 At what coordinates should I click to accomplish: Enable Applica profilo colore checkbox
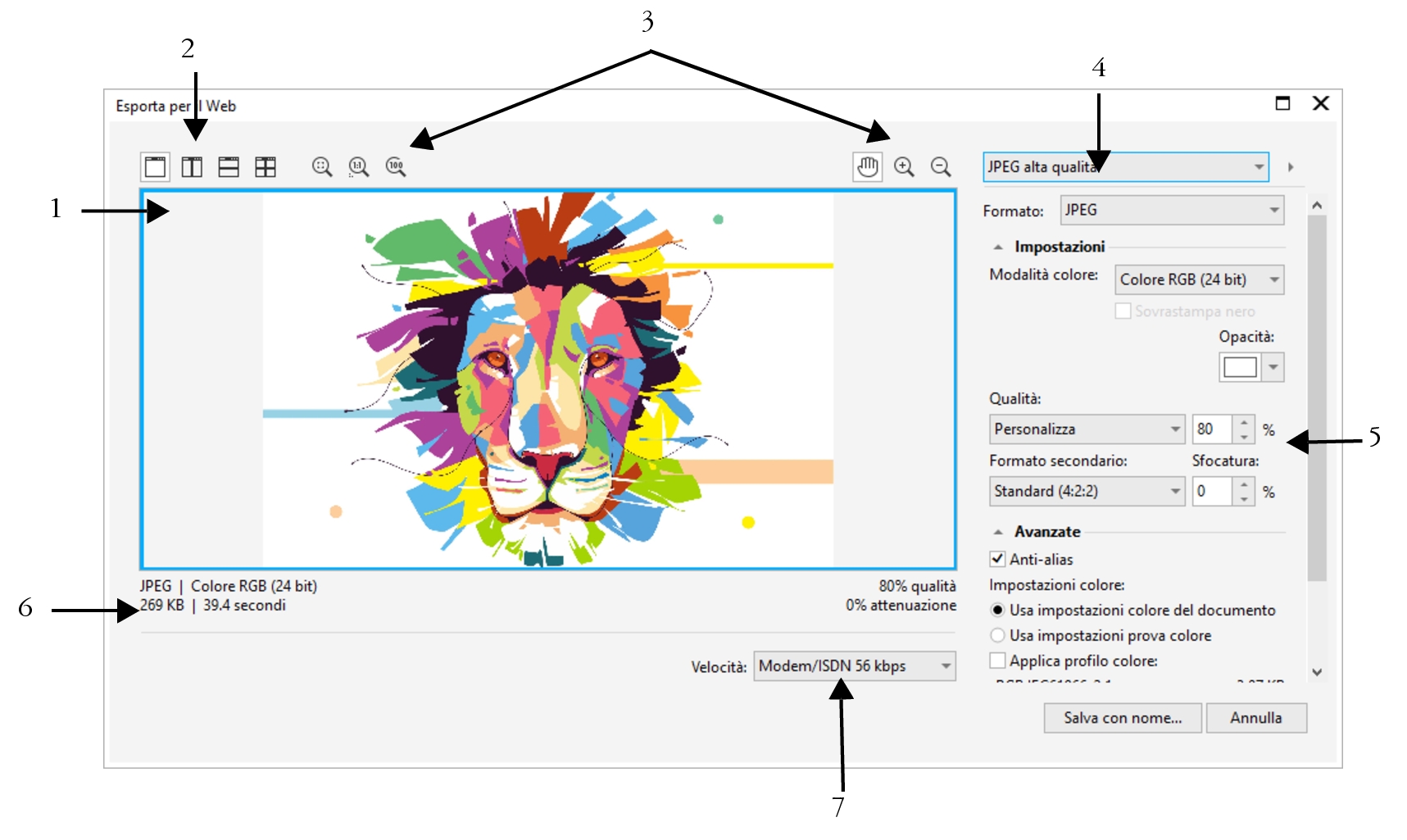997,661
